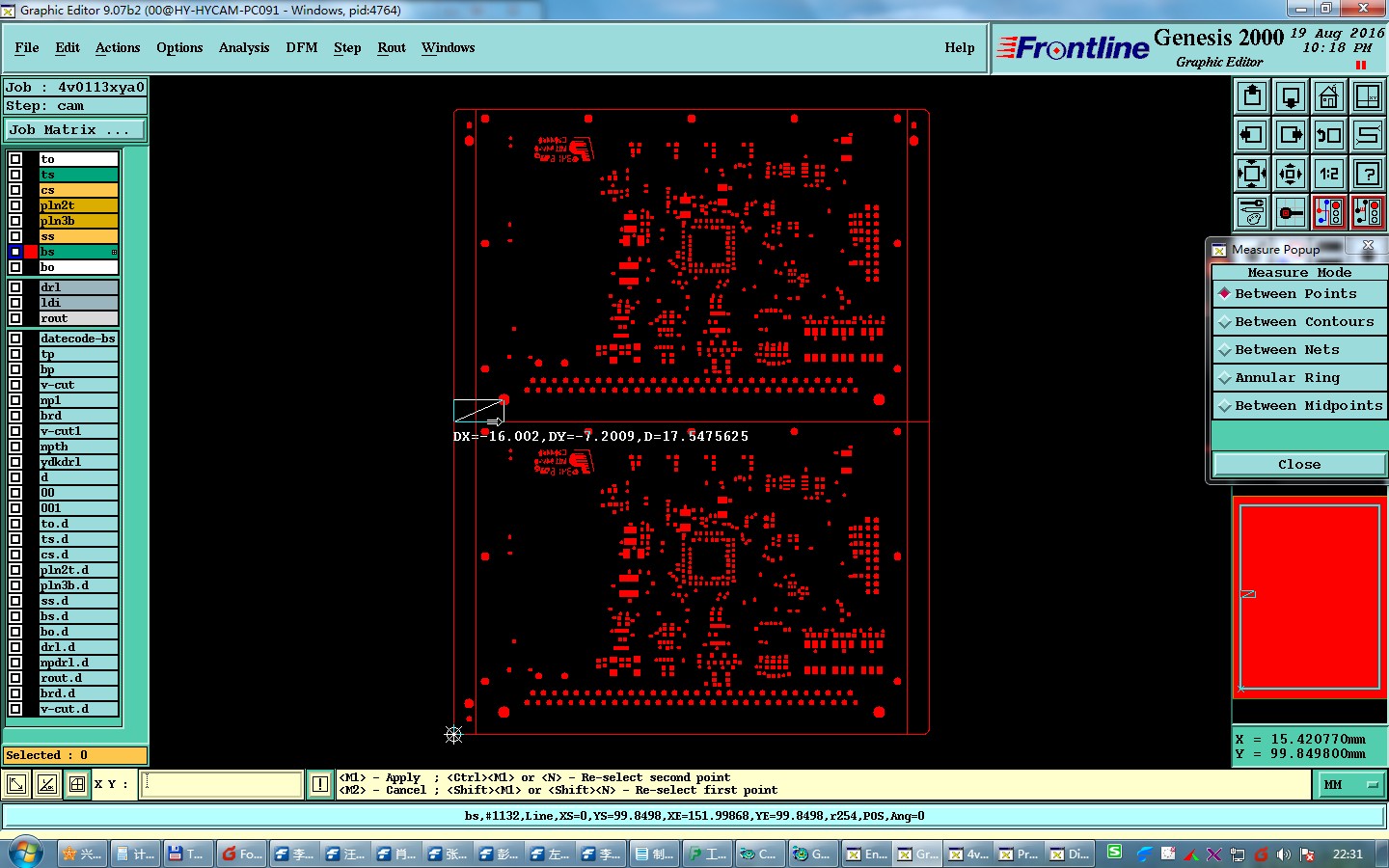
Task: Click Close in the Measure Popup
Action: 1299,465
